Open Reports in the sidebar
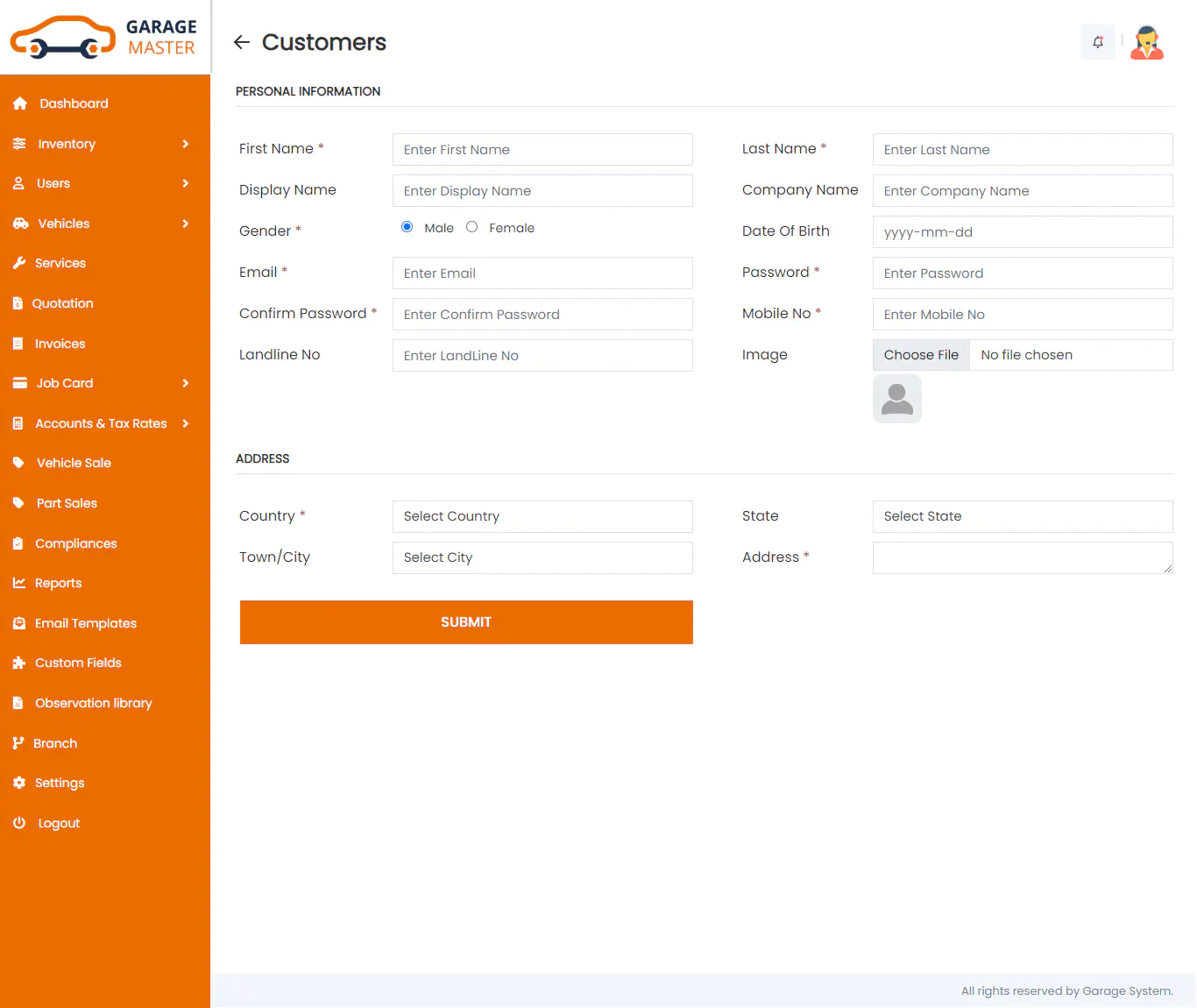The width and height of the screenshot is (1197, 1008). (x=58, y=583)
